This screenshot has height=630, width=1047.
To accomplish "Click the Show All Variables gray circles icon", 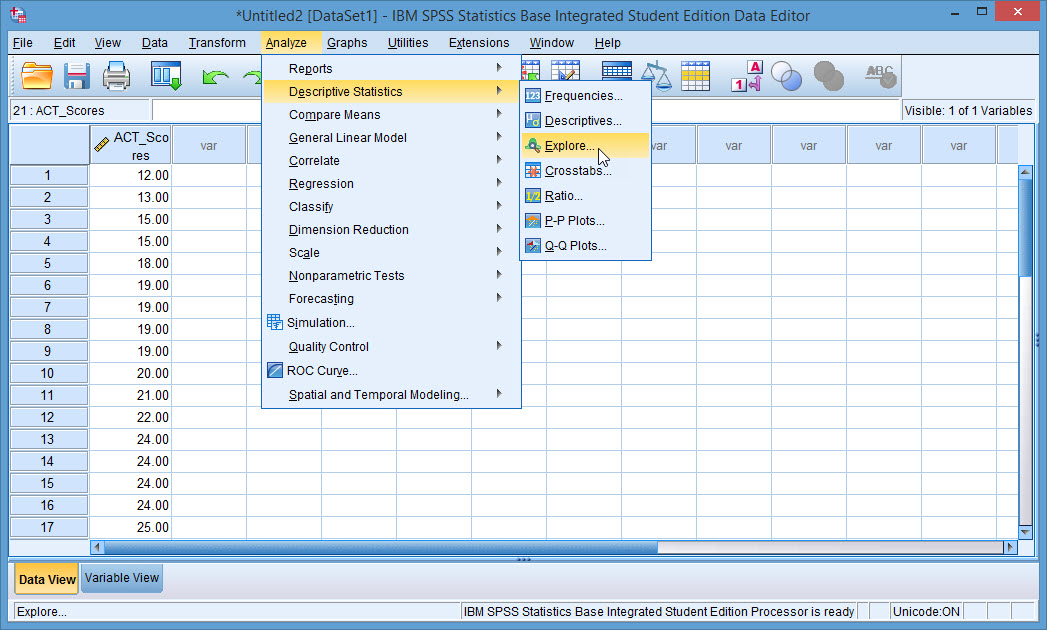I will pos(829,76).
